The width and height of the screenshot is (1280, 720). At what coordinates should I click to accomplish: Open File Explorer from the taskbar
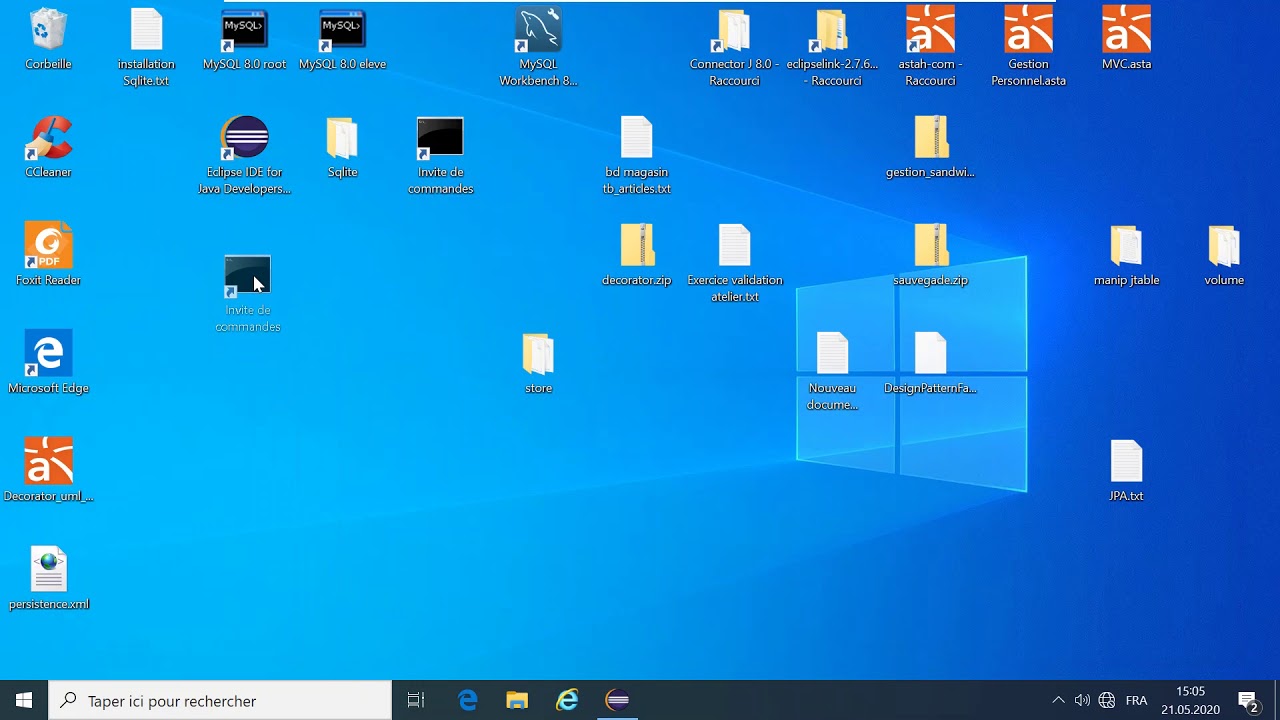click(517, 701)
